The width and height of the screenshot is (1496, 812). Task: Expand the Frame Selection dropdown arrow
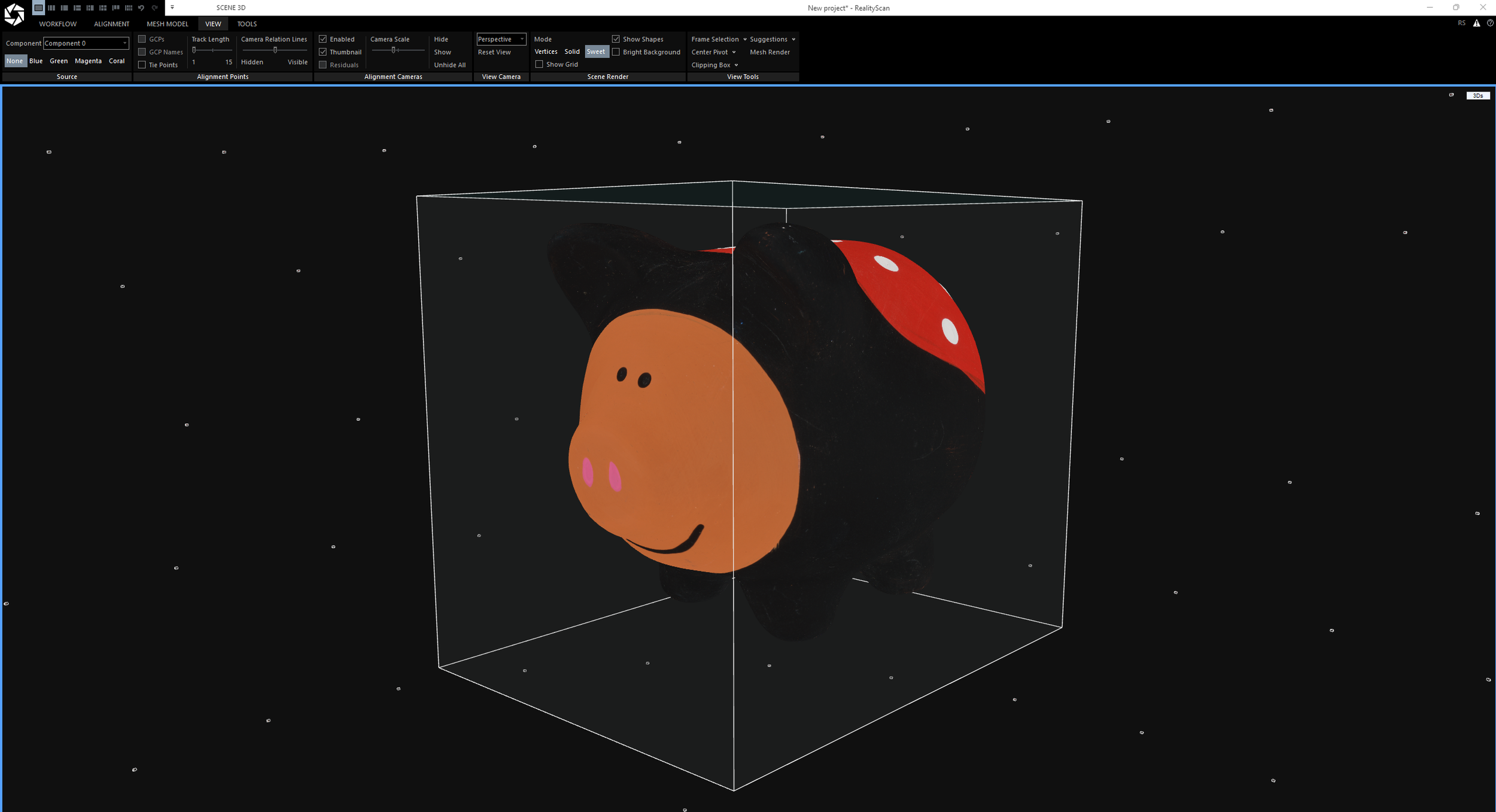(x=745, y=39)
